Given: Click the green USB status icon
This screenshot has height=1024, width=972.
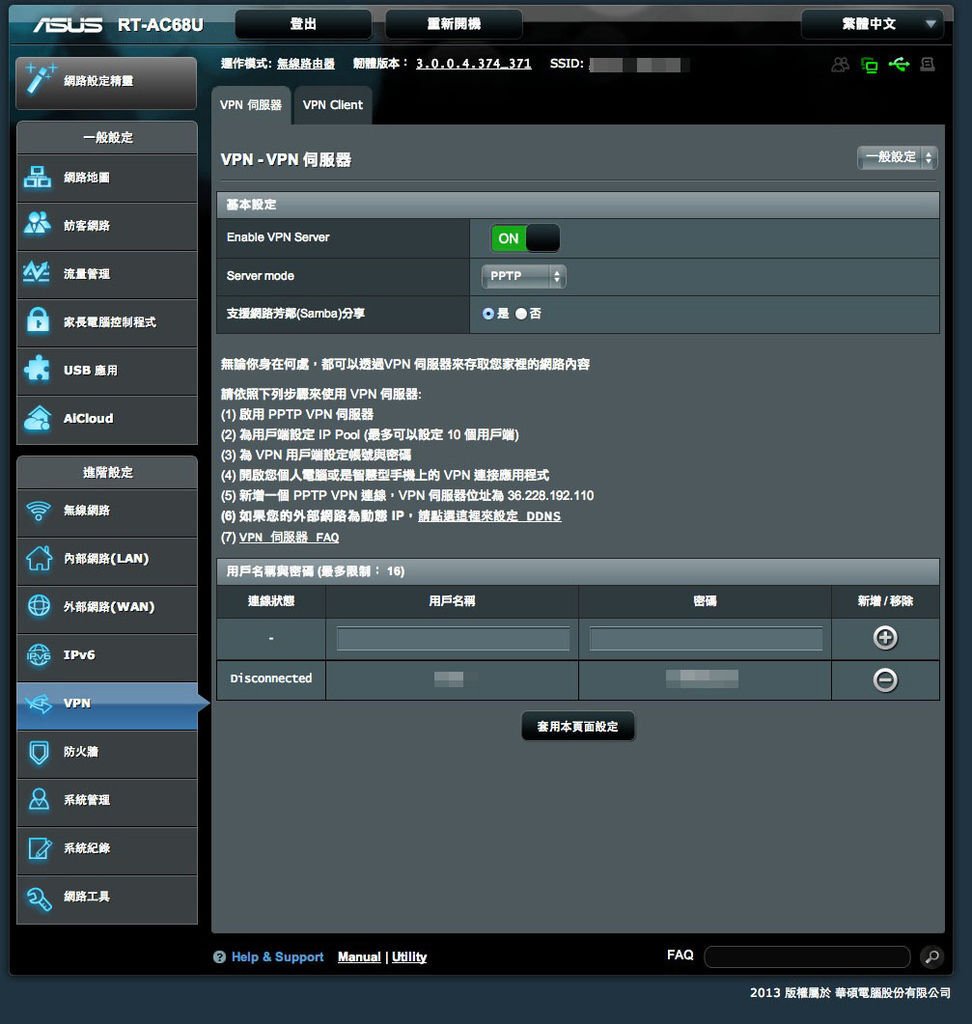Looking at the screenshot, I should (x=899, y=64).
